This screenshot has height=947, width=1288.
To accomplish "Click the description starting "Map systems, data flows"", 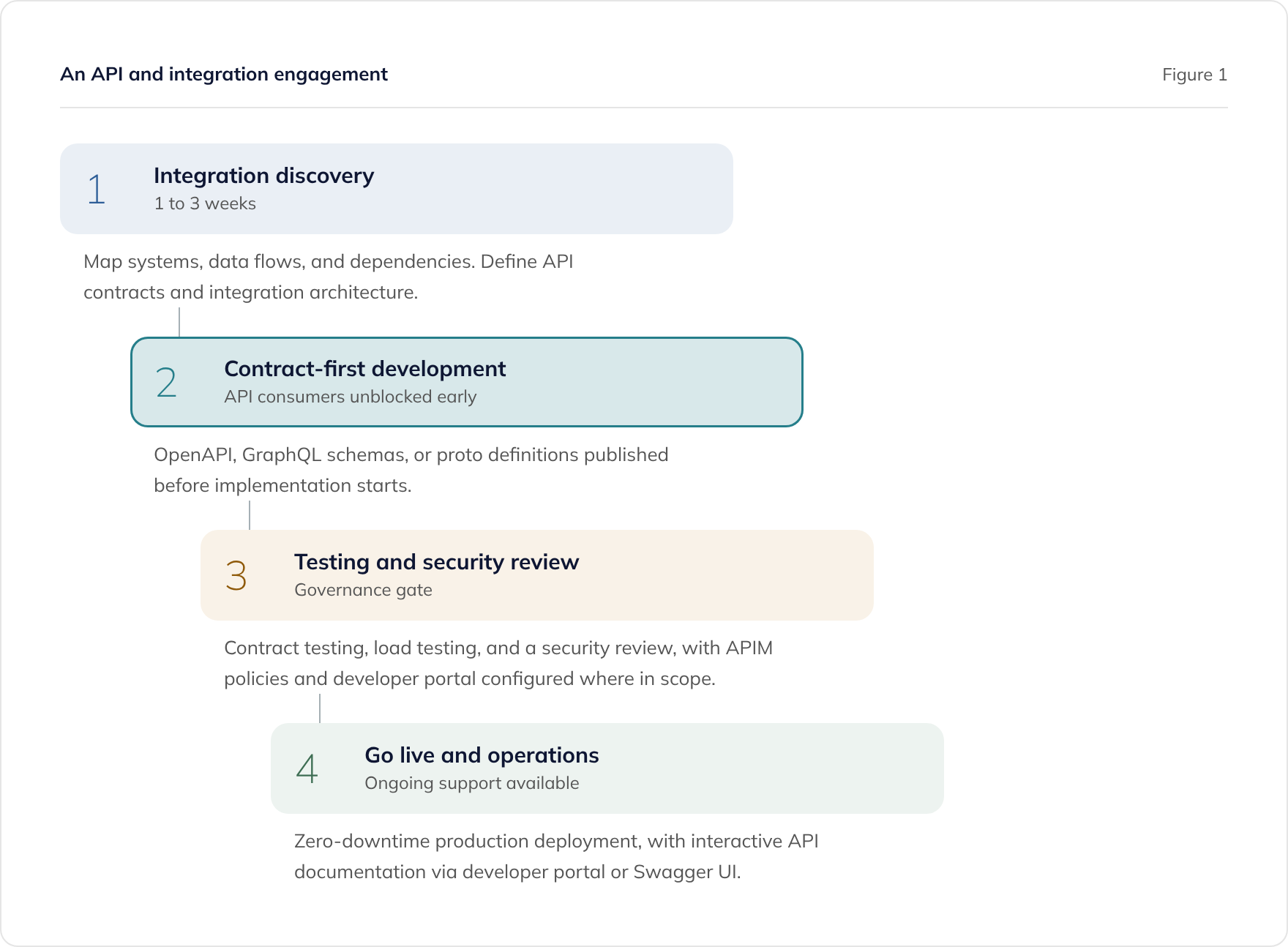I will [328, 277].
